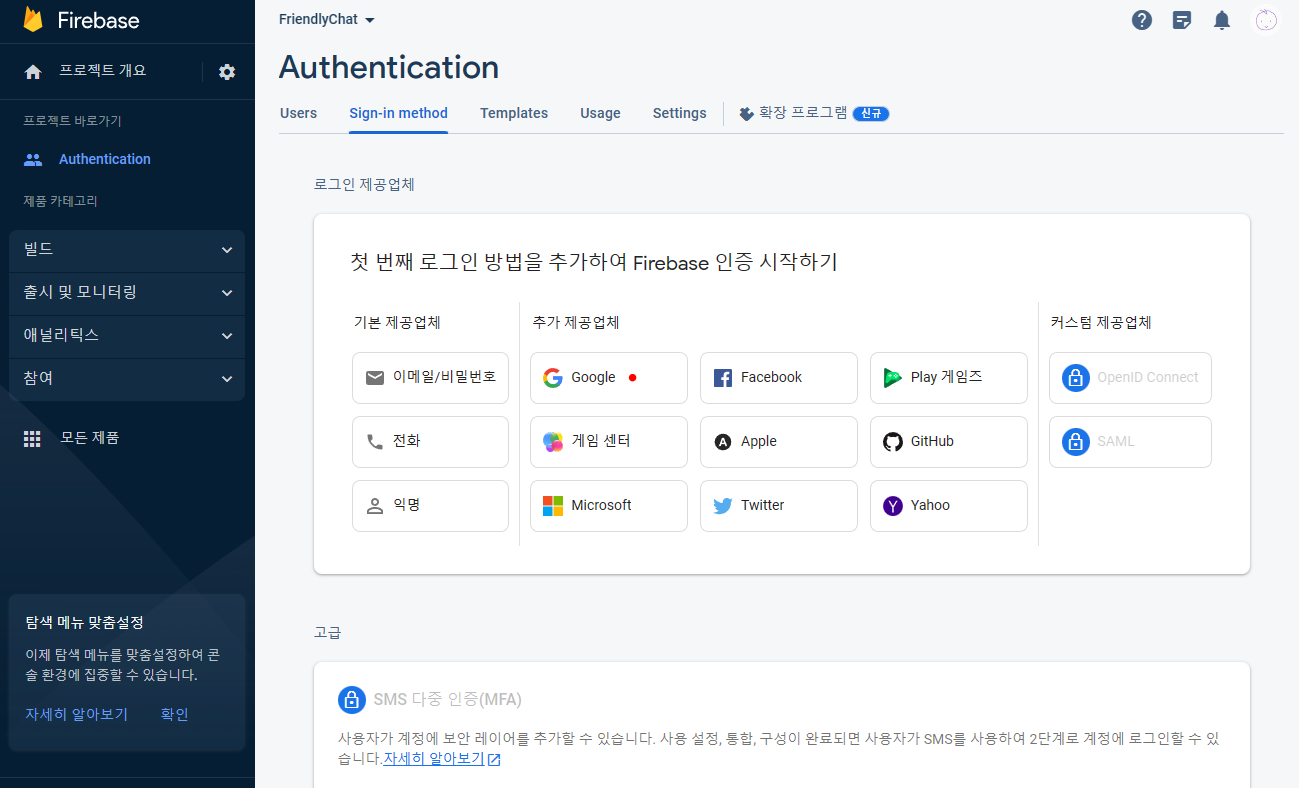Viewport: 1299px width, 788px height.
Task: Choose the 게임 센터 provider
Action: pos(609,442)
